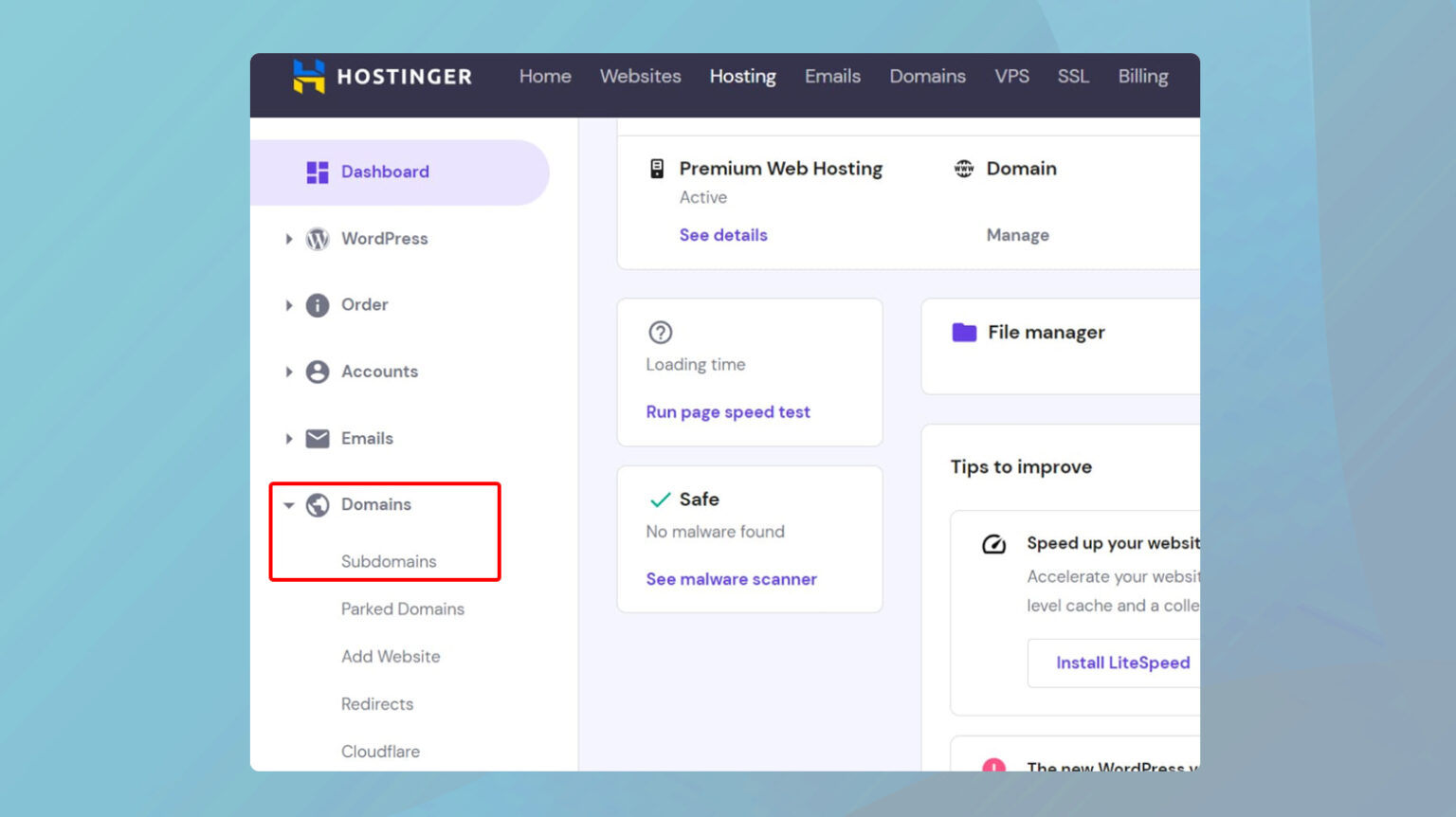Open the Domains globe icon
The width and height of the screenshot is (1456, 817).
pos(317,504)
